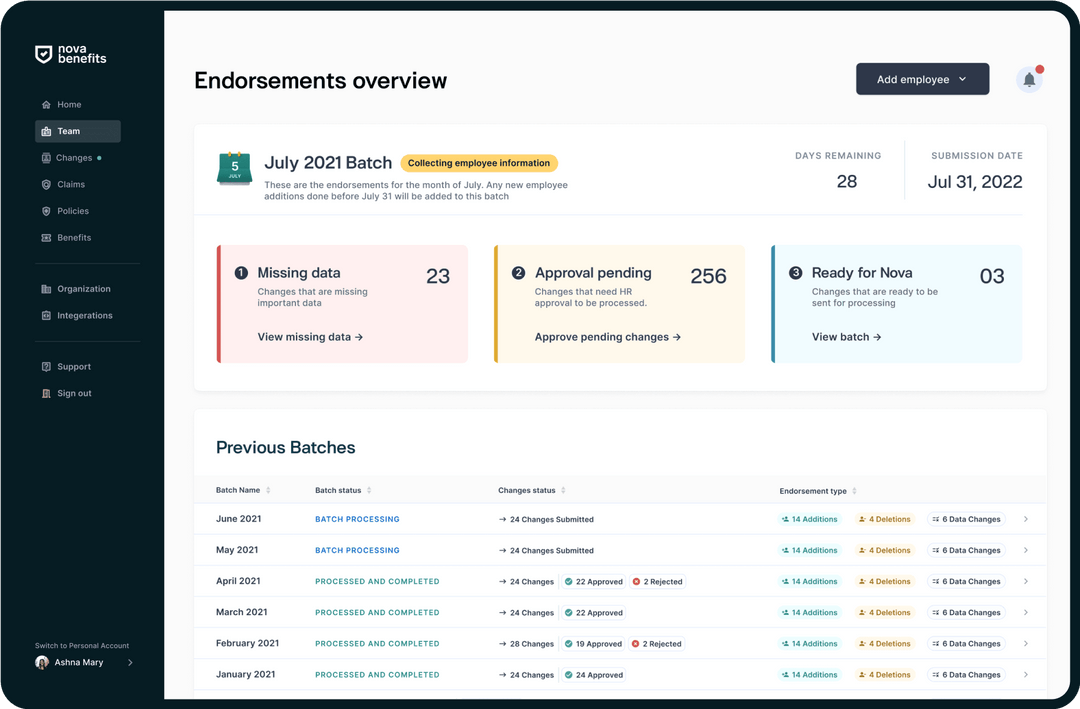Sign out from the sidebar
1080x709 pixels.
pos(73,394)
